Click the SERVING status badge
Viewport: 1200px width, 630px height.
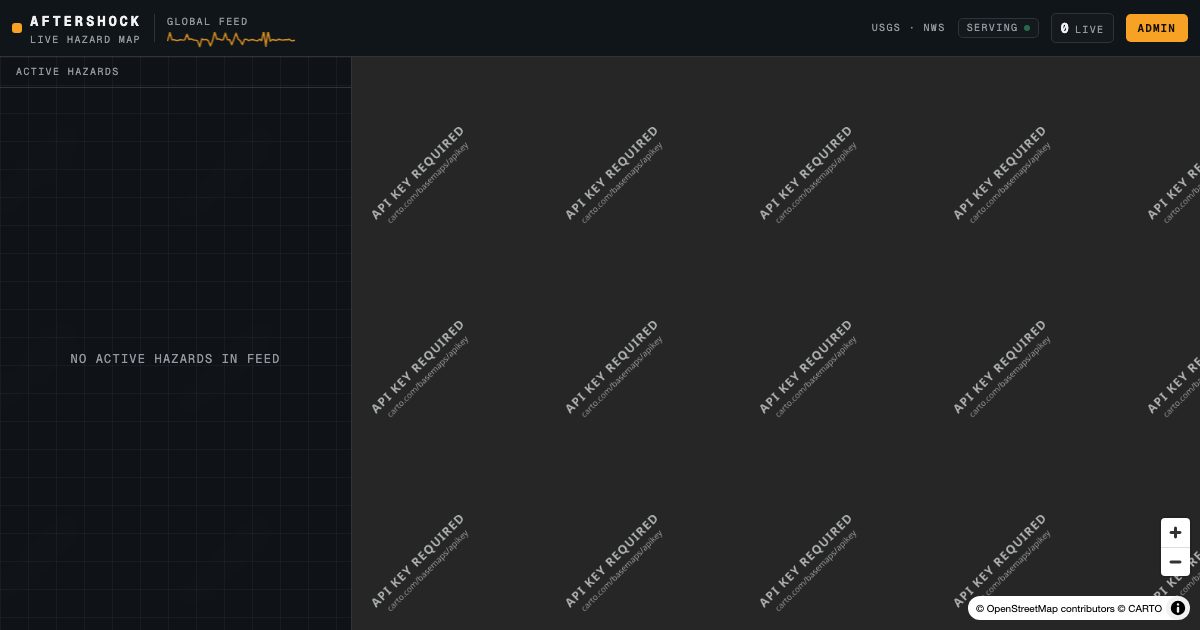pos(998,28)
